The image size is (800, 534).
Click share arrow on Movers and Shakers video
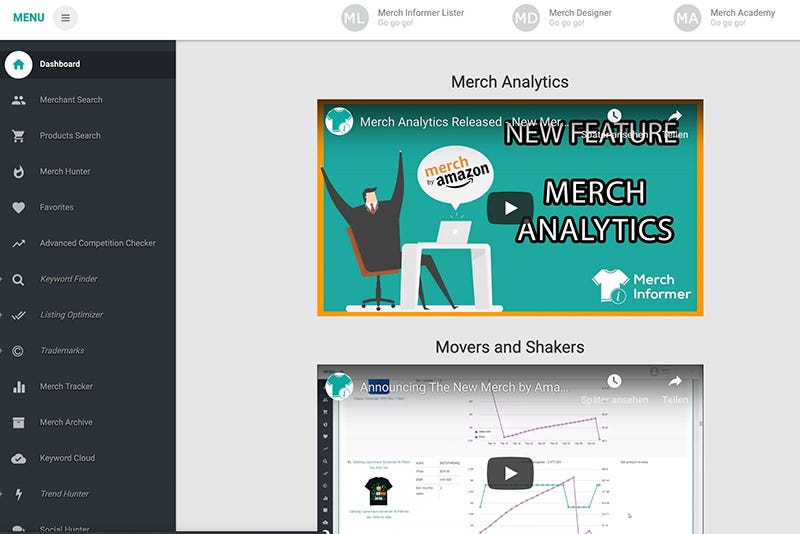pyautogui.click(x=675, y=382)
